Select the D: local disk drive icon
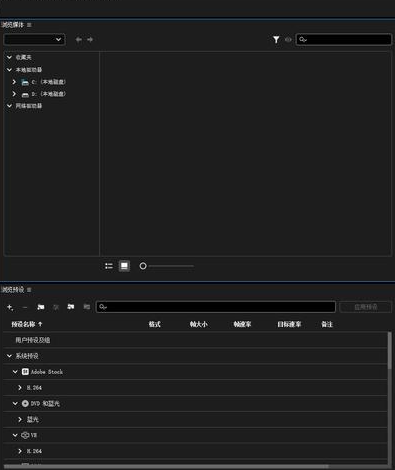This screenshot has width=395, height=470. click(x=25, y=94)
